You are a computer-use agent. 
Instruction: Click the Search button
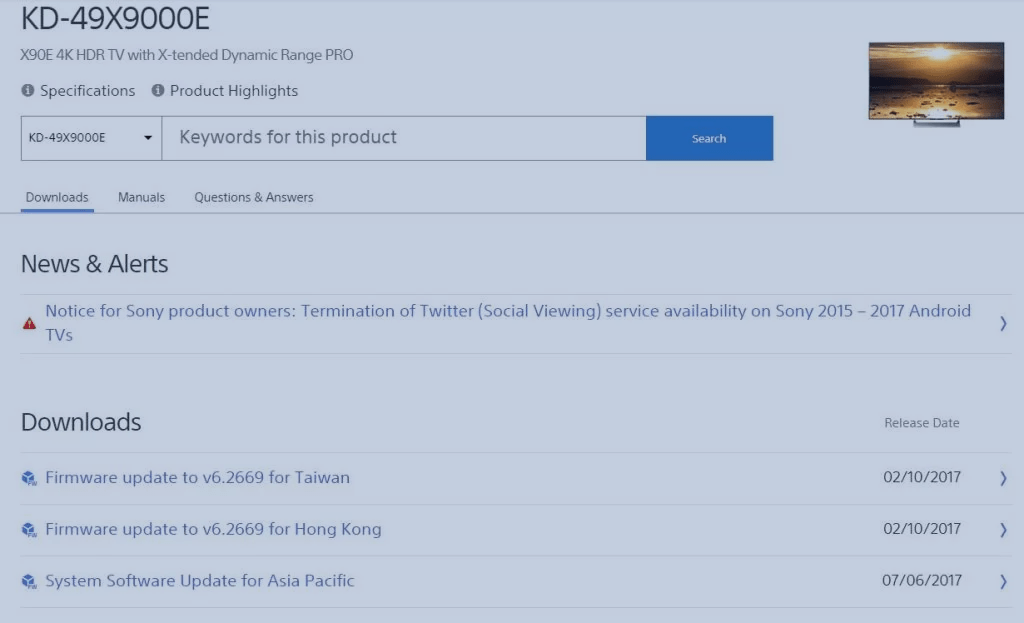(709, 137)
